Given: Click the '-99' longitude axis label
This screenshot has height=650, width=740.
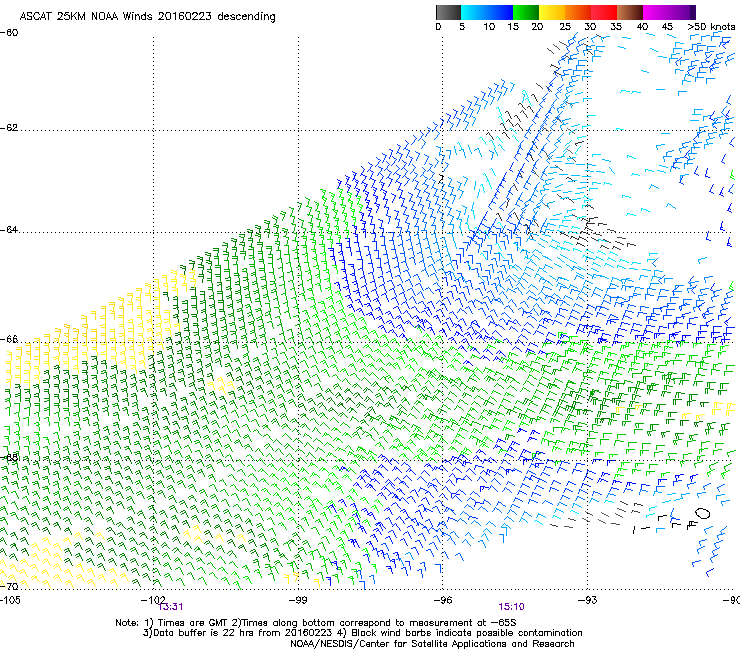Looking at the screenshot, I should pyautogui.click(x=298, y=600).
